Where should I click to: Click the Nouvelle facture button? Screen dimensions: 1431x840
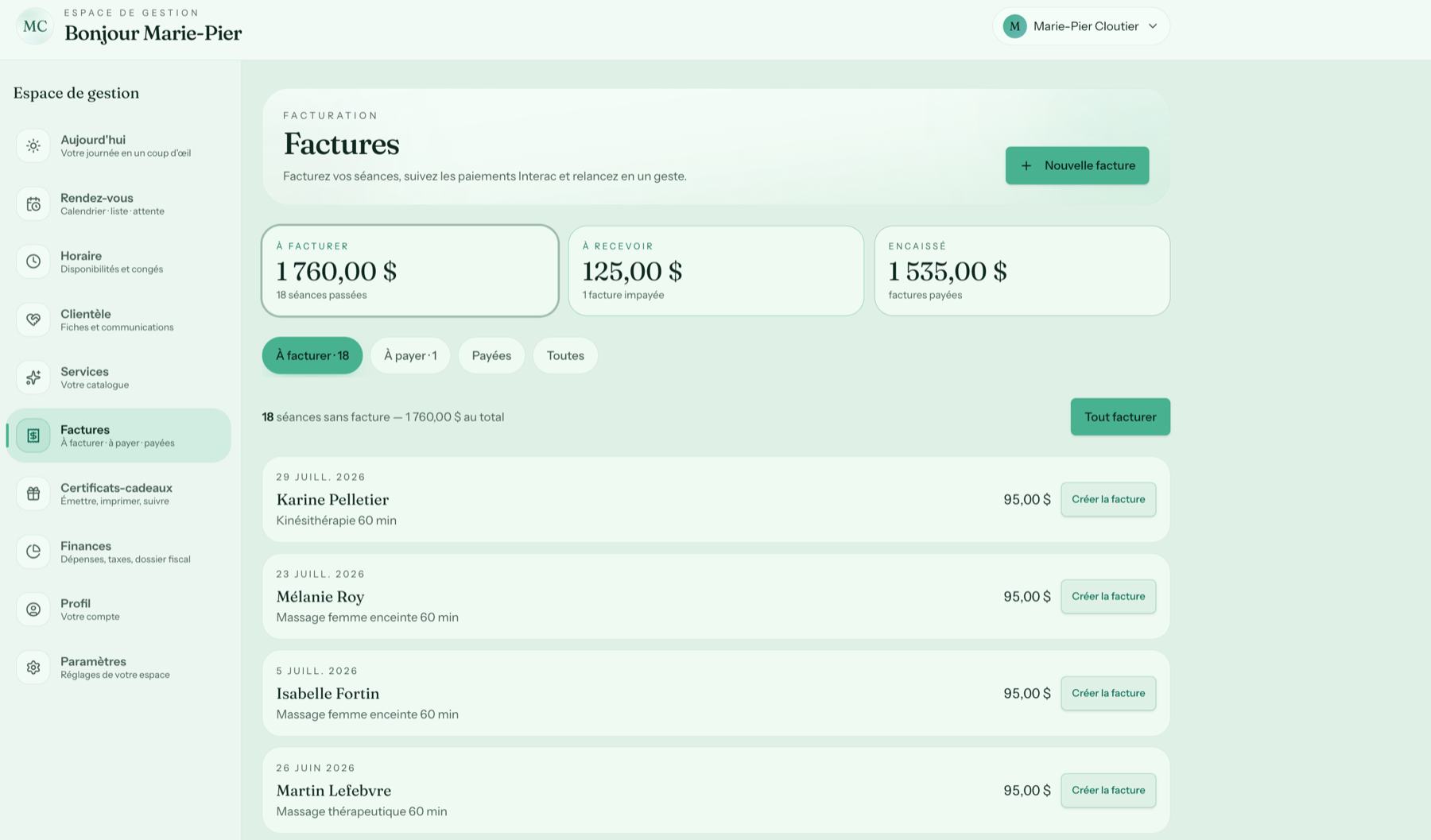[x=1076, y=165]
